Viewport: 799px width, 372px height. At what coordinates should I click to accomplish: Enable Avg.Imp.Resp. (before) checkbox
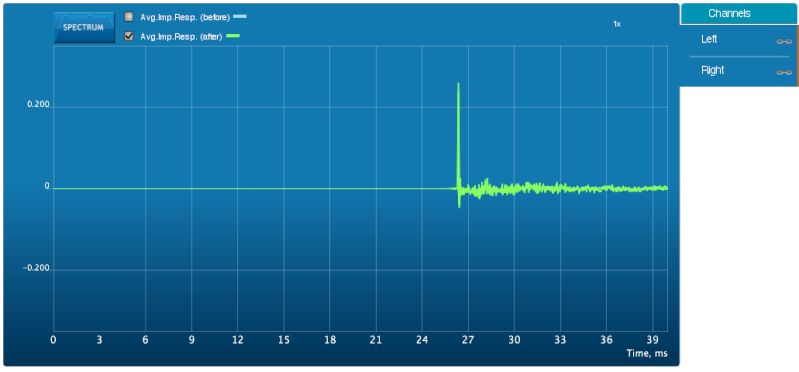tap(129, 17)
